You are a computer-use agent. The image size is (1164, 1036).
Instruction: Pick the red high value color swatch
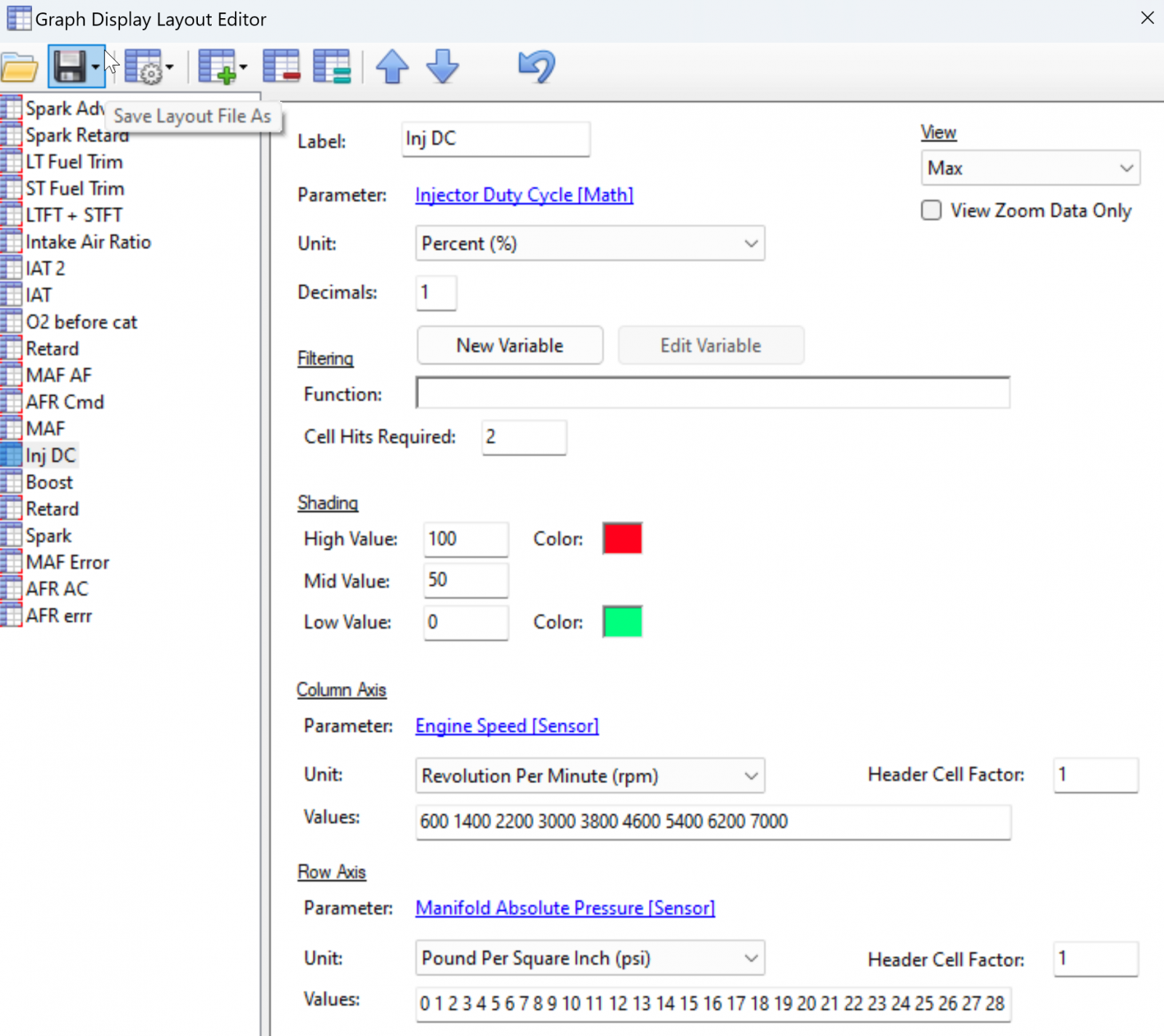(x=623, y=538)
